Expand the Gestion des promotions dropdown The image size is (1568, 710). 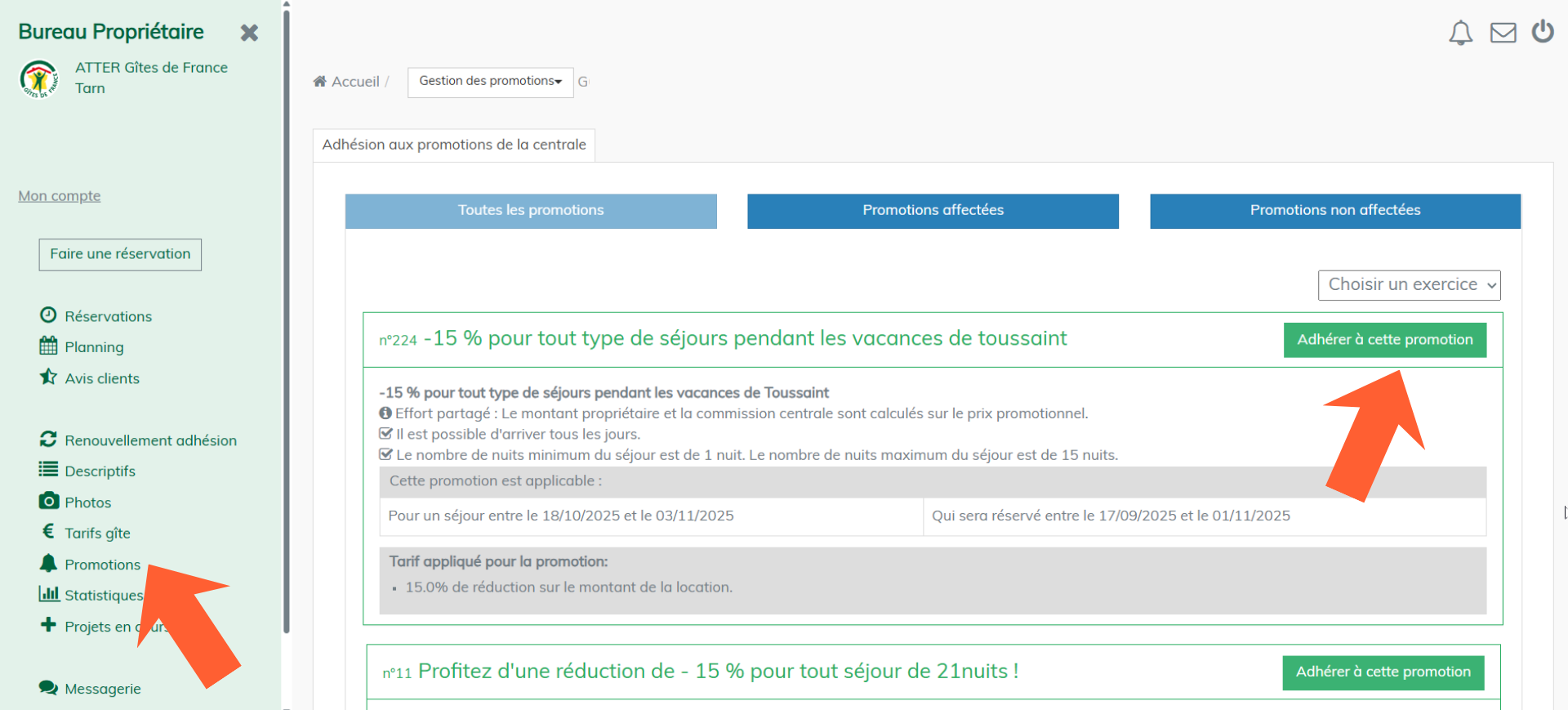point(490,82)
